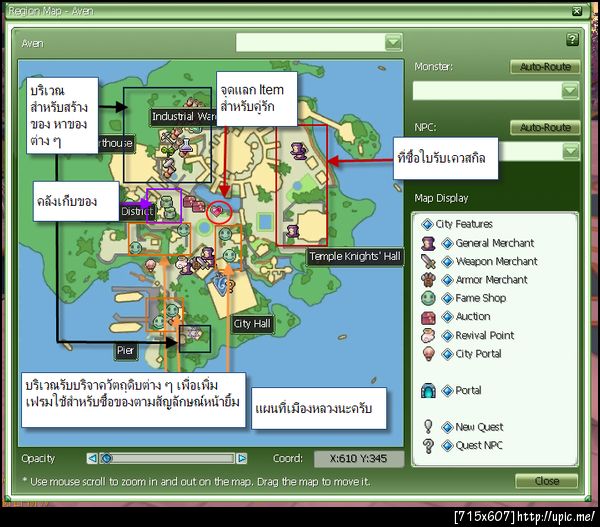The image size is (600, 527).
Task: Click the General Merchant legend icon
Action: coord(428,243)
